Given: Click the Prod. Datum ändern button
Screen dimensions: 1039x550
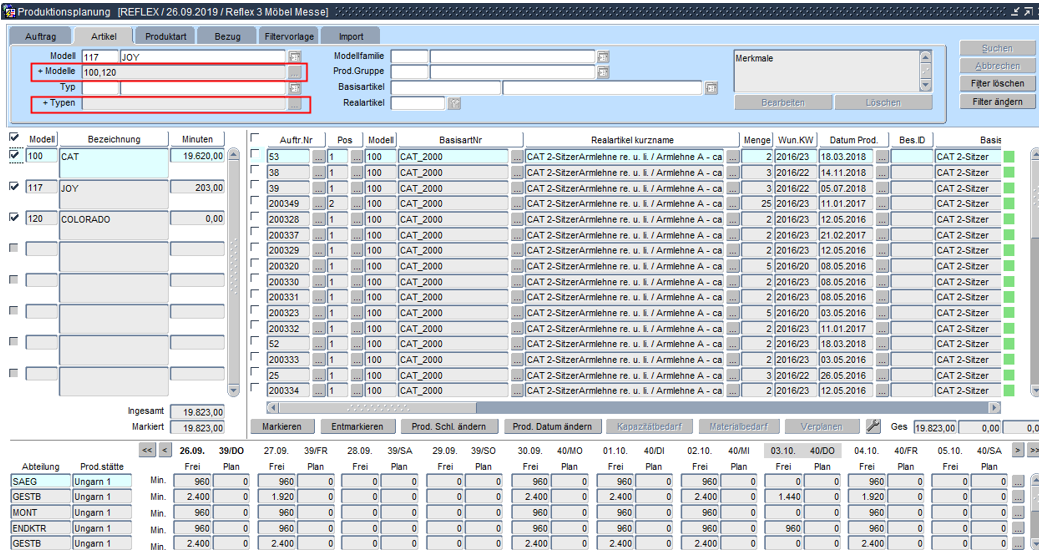Looking at the screenshot, I should [x=551, y=426].
